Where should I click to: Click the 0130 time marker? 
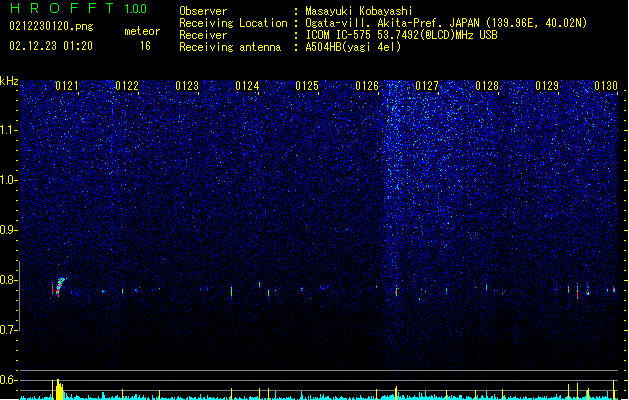pos(606,86)
